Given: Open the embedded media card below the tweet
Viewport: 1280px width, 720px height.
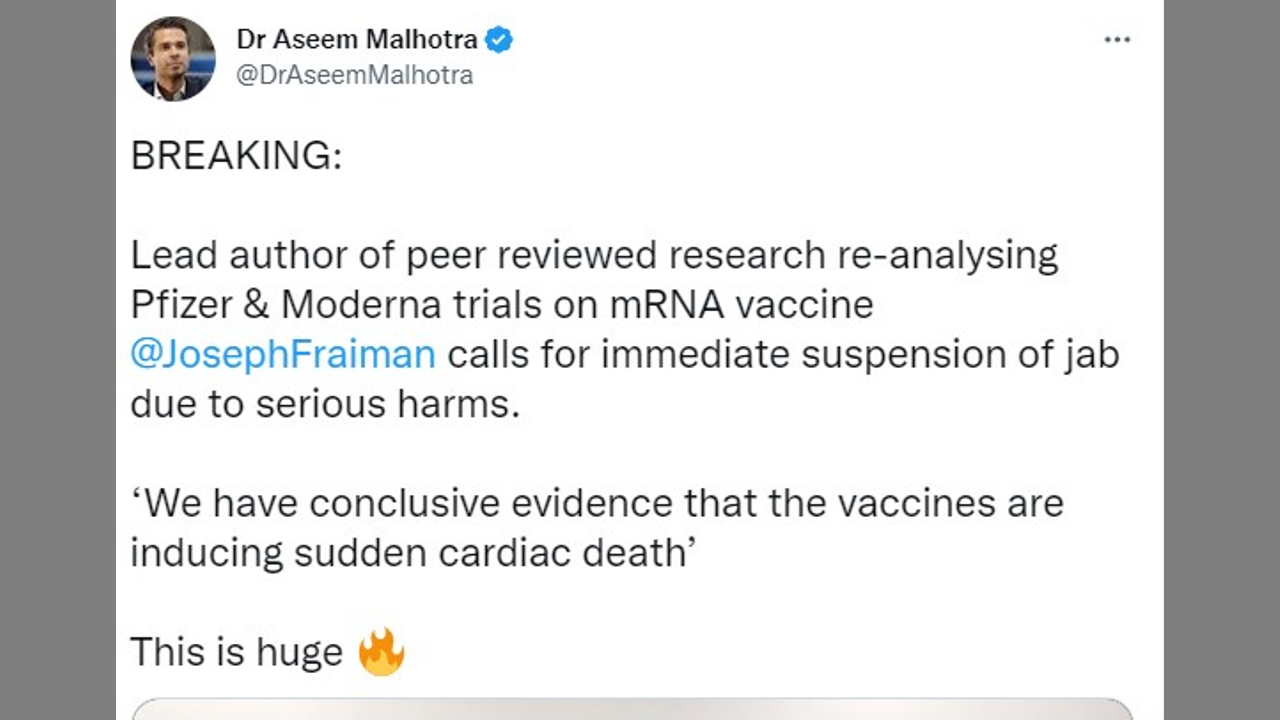Looking at the screenshot, I should 632,708.
